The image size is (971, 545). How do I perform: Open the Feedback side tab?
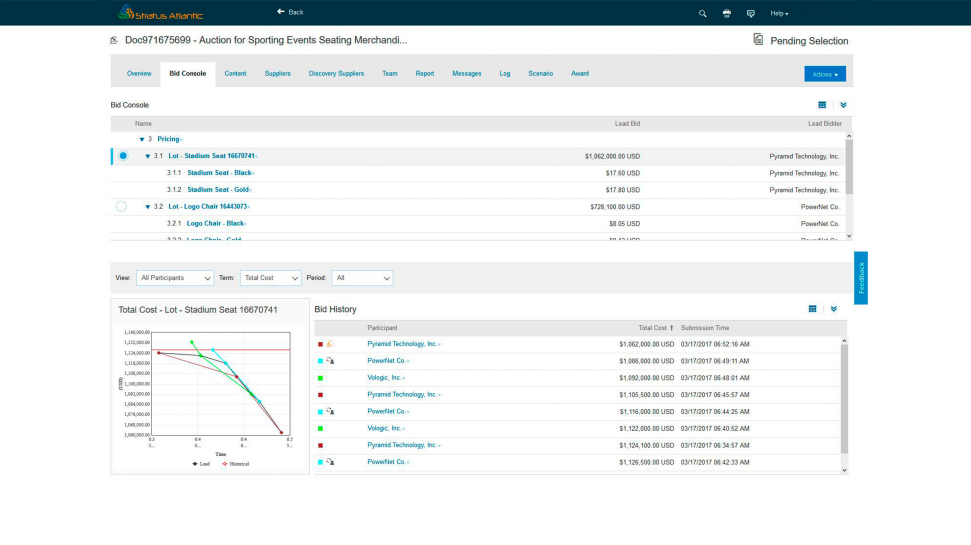861,277
